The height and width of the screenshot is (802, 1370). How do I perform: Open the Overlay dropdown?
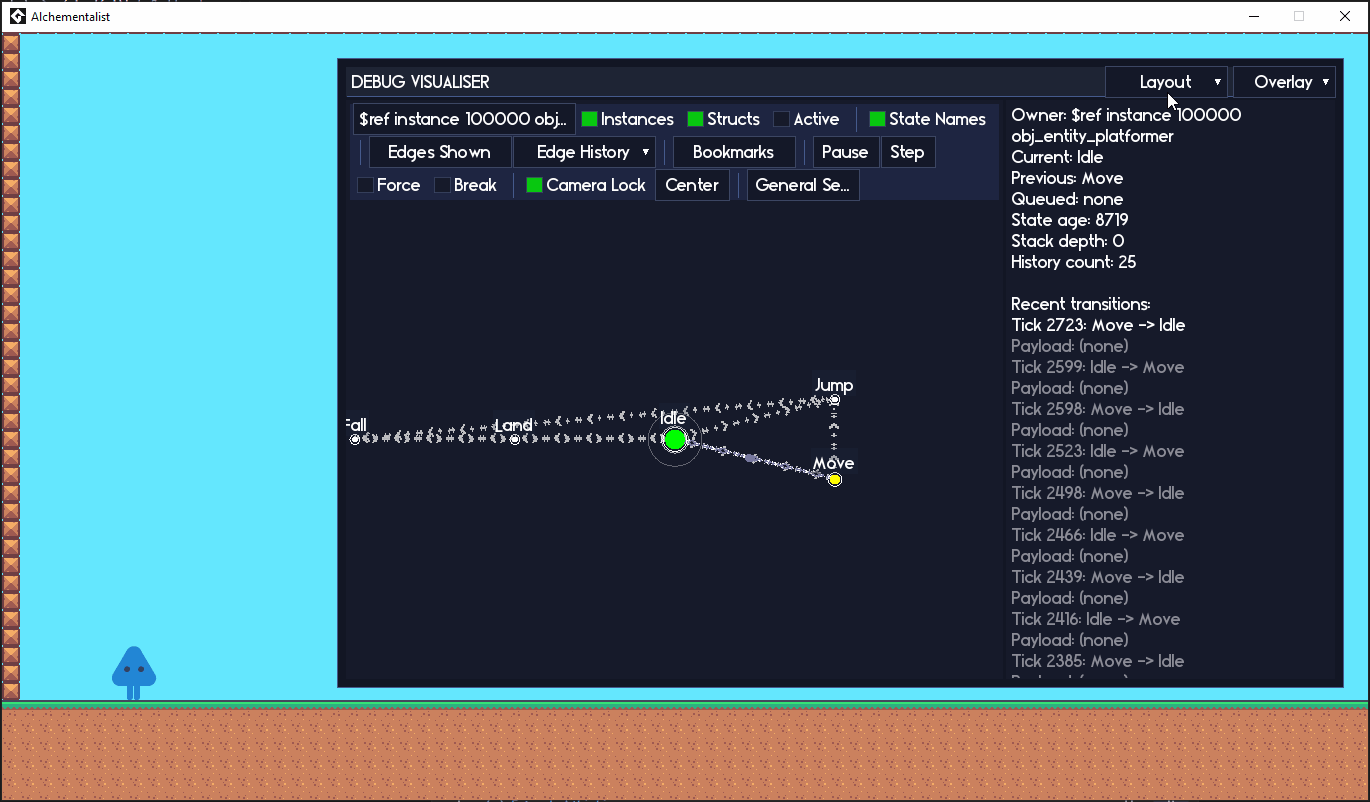click(x=1284, y=82)
